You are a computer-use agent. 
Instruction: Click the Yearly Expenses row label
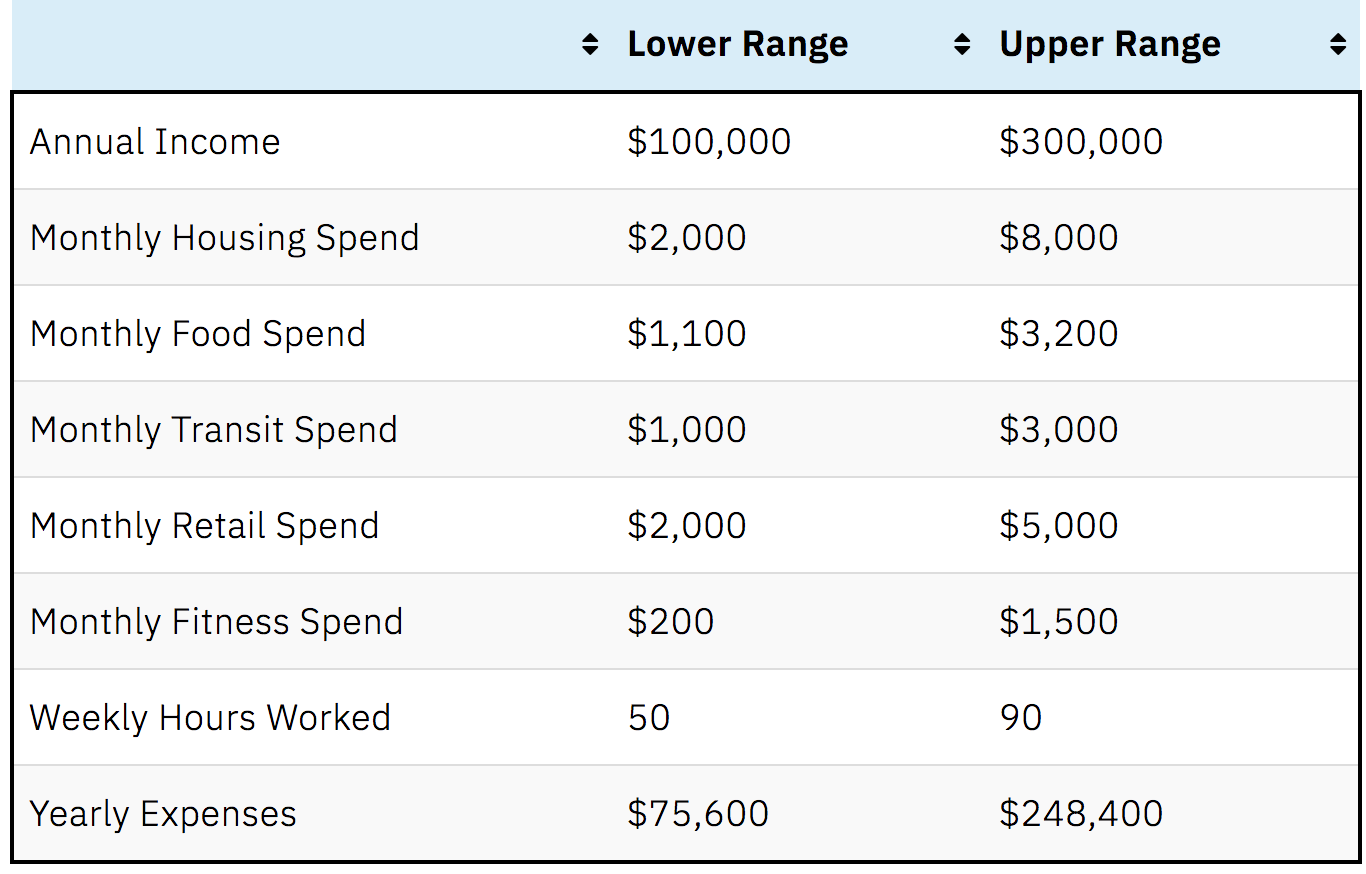tap(163, 814)
